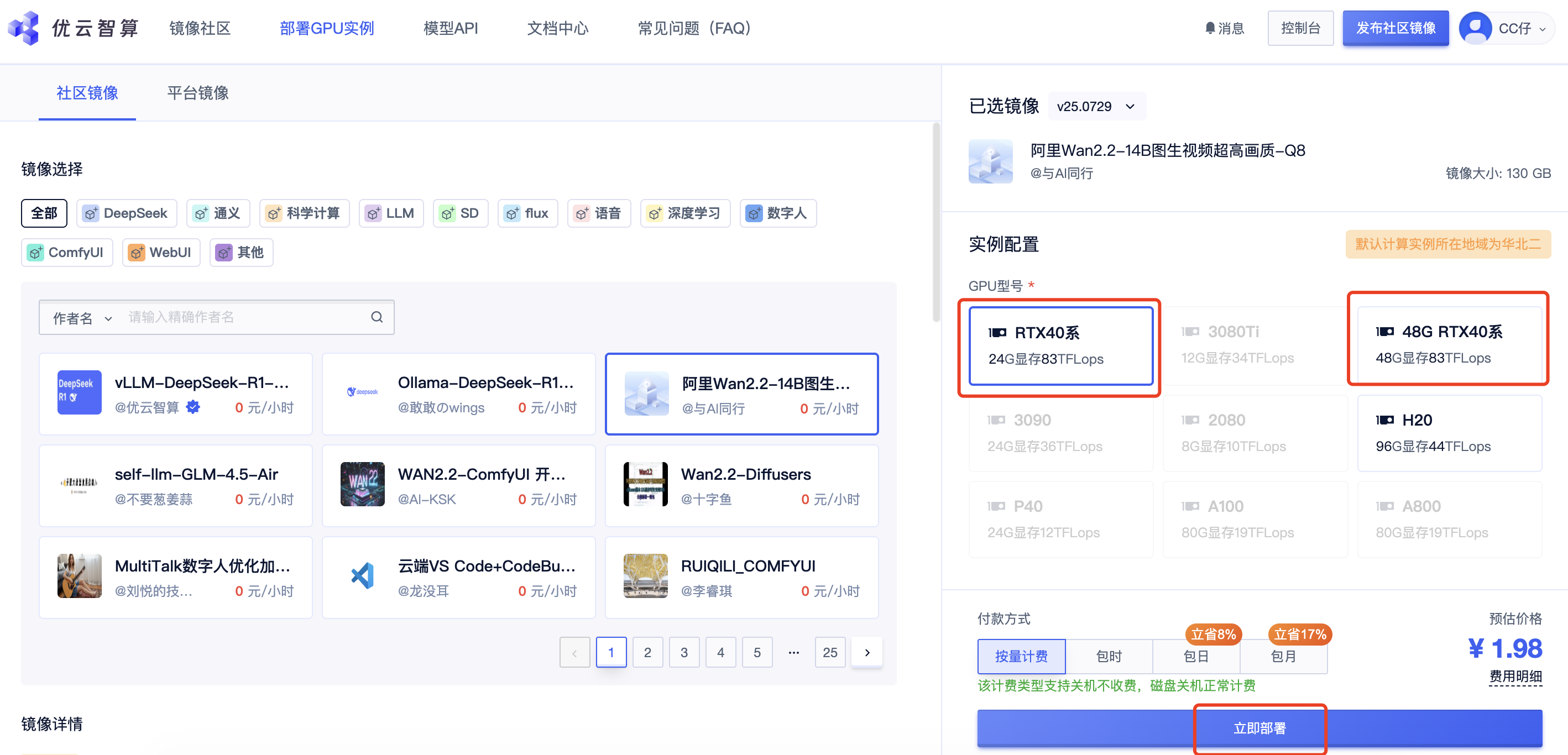Click the 消息 bell icon
This screenshot has width=1568, height=755.
click(1210, 28)
